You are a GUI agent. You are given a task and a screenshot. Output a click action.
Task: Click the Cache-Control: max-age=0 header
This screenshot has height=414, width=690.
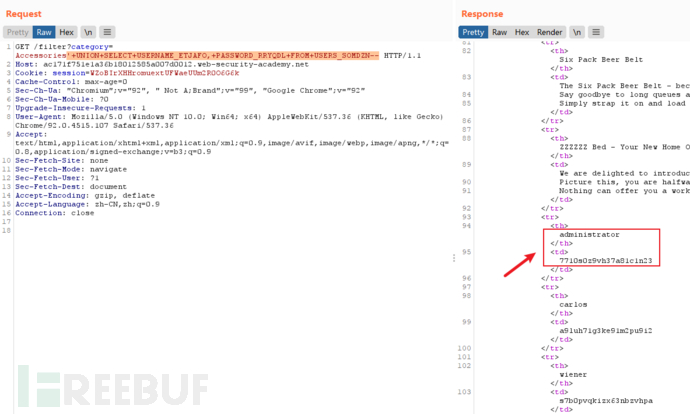71,82
